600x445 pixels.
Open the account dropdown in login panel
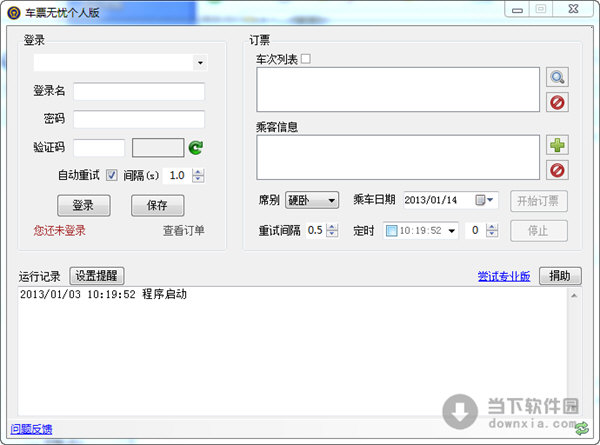coord(200,63)
